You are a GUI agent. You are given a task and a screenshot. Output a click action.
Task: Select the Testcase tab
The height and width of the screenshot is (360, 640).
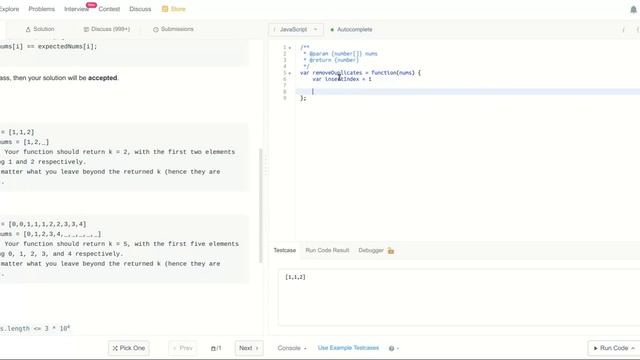(284, 251)
